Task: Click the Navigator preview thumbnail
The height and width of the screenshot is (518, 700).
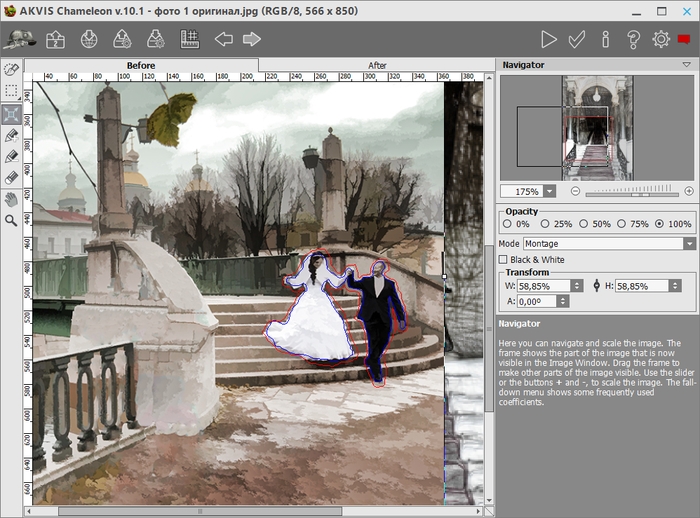Action: pyautogui.click(x=597, y=128)
